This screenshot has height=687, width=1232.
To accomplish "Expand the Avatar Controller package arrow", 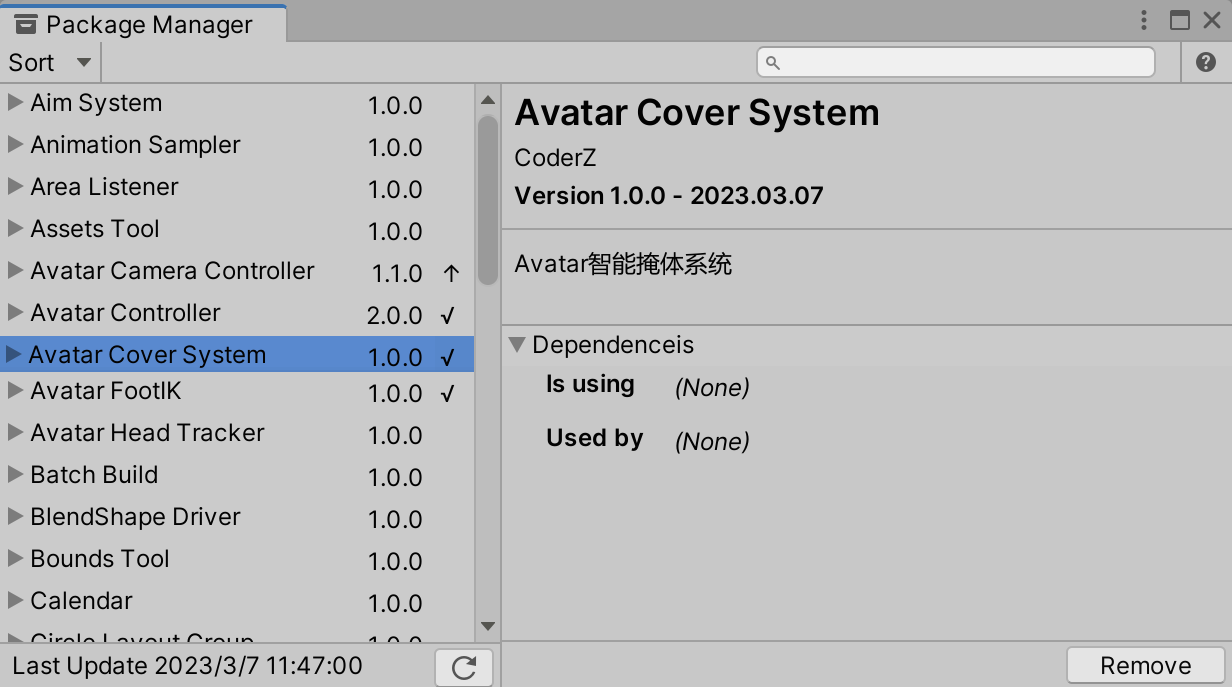I will pyautogui.click(x=15, y=312).
